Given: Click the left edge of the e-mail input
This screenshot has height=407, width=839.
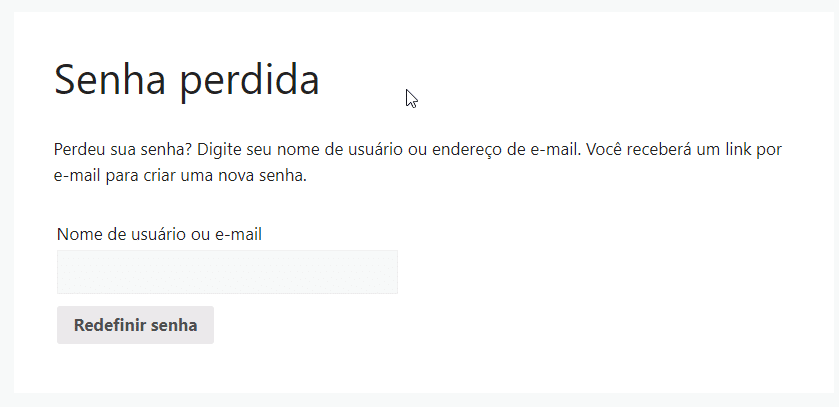Looking at the screenshot, I should 64,272.
